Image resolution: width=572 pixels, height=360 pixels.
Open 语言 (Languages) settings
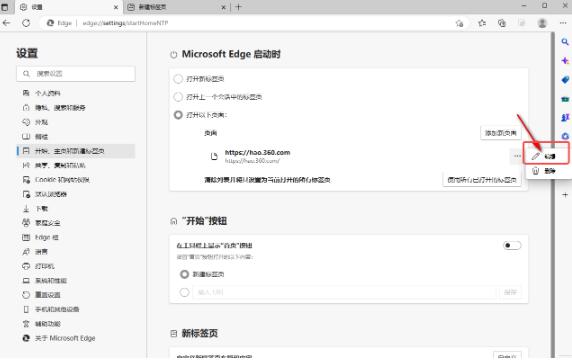pyautogui.click(x=76, y=252)
